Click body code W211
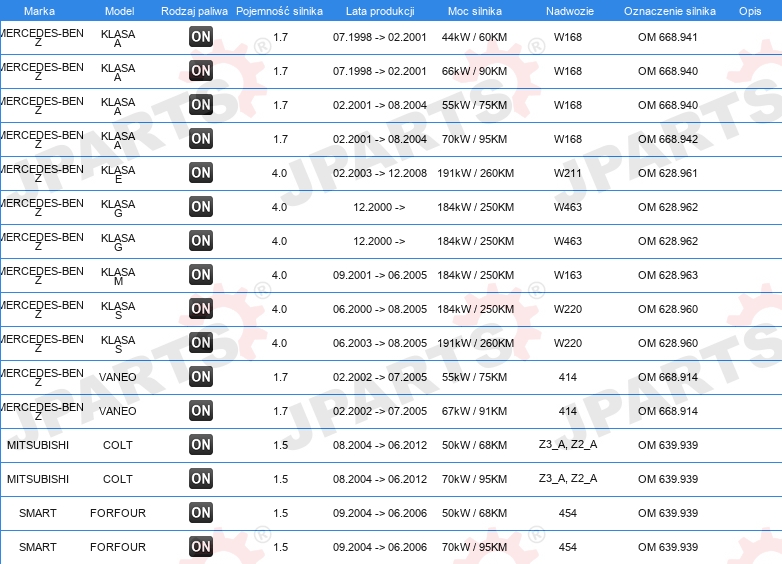 pos(568,173)
